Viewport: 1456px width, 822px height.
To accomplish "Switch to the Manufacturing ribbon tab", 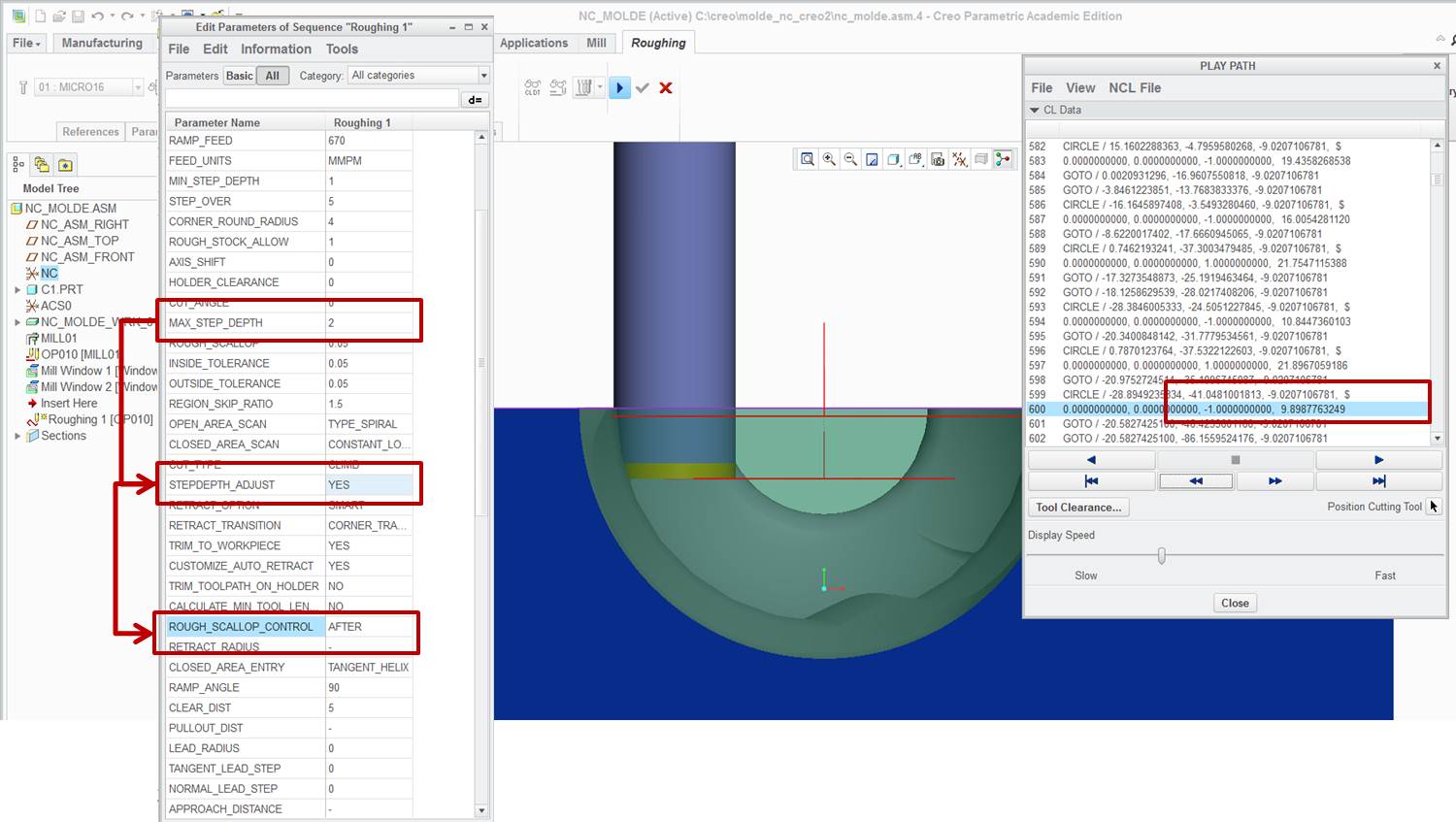I will (x=102, y=43).
